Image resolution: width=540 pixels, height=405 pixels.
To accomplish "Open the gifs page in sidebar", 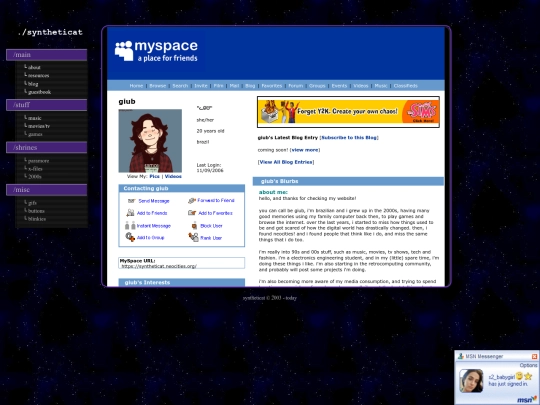I will pyautogui.click(x=32, y=203).
